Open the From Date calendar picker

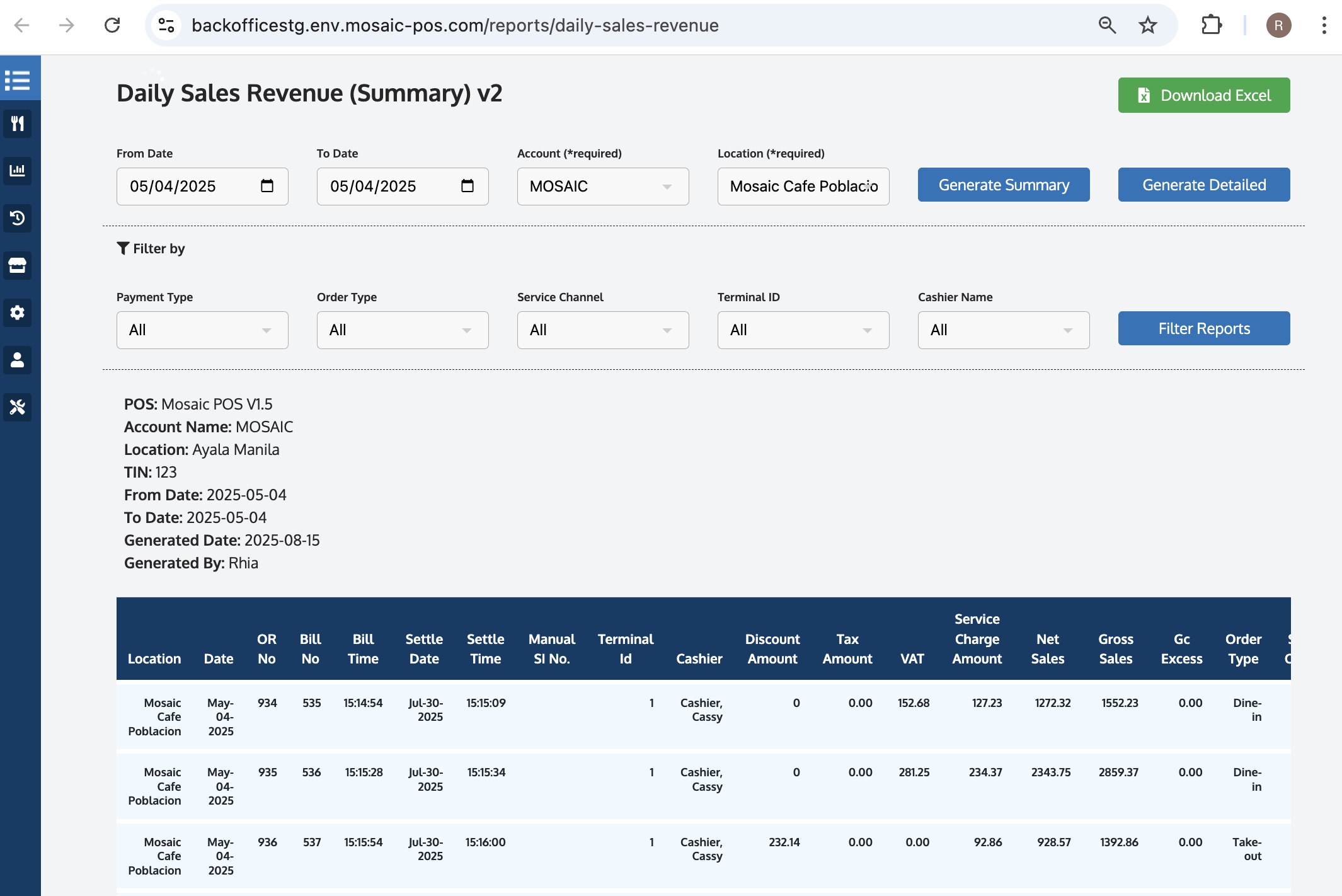coord(268,186)
